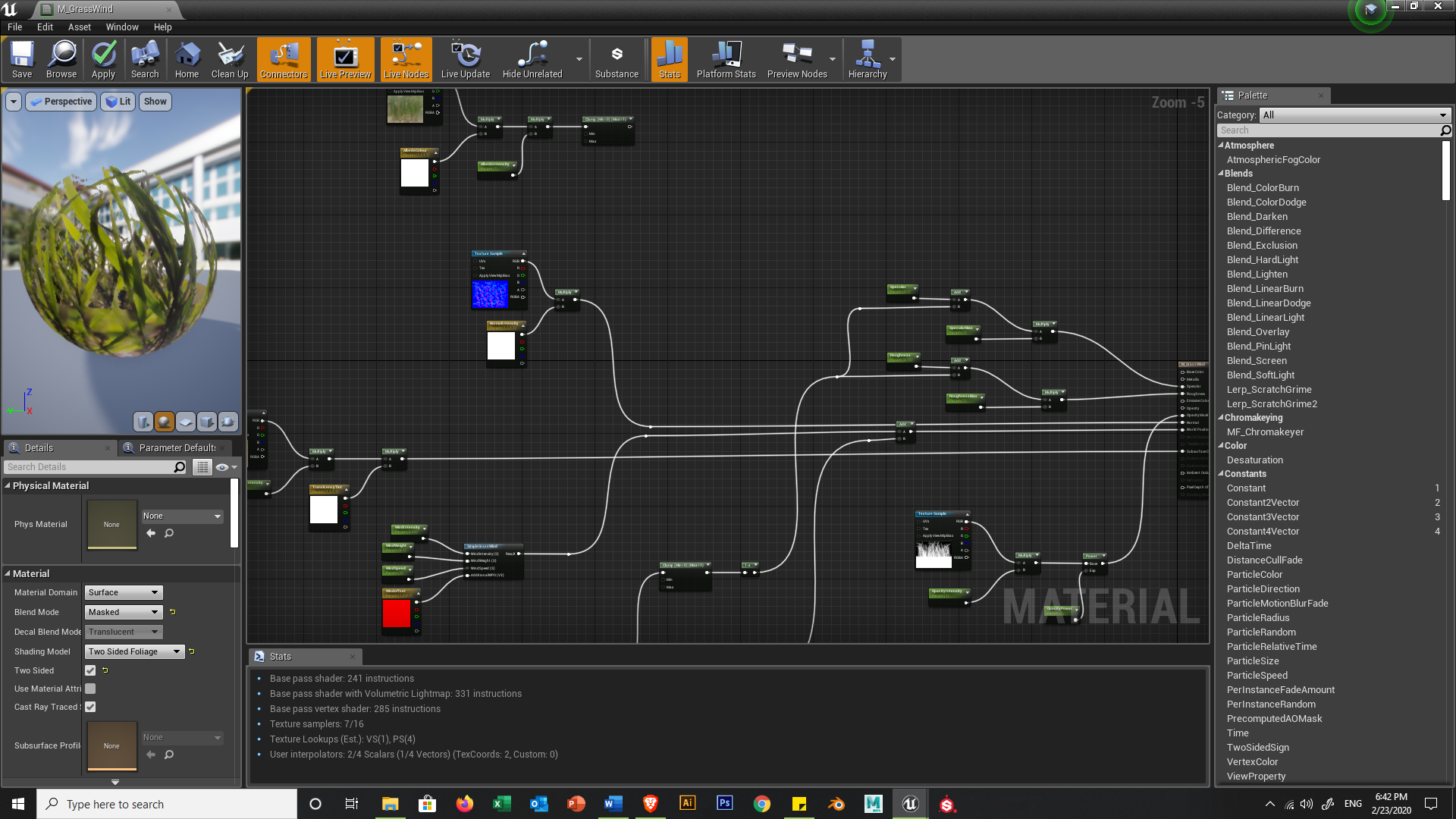Select the sphere preview mesh icon
Viewport: 1456px width, 819px height.
click(164, 421)
